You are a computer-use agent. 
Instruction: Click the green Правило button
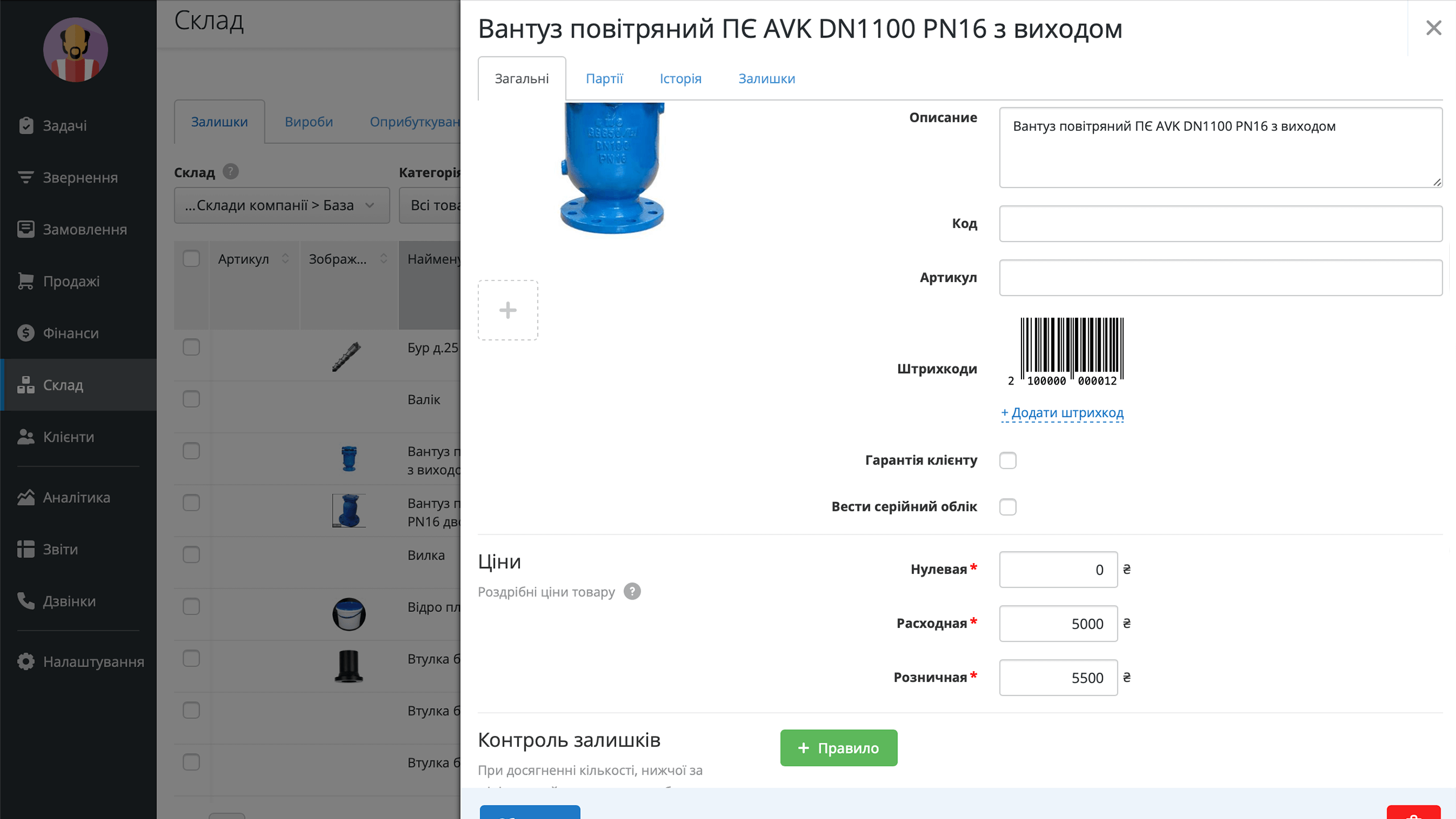coord(839,748)
